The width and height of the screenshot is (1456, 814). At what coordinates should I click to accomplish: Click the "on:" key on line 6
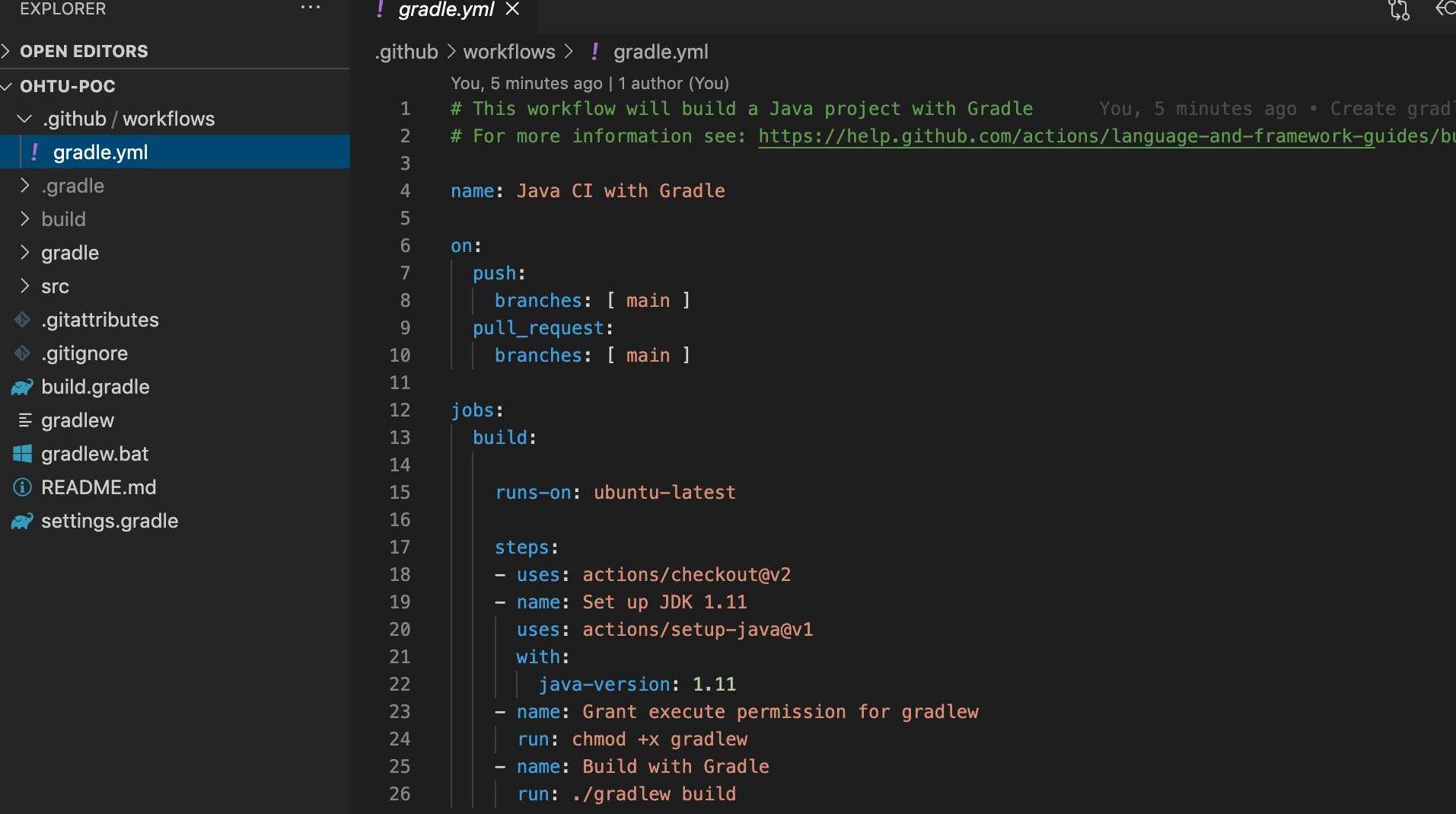point(466,246)
